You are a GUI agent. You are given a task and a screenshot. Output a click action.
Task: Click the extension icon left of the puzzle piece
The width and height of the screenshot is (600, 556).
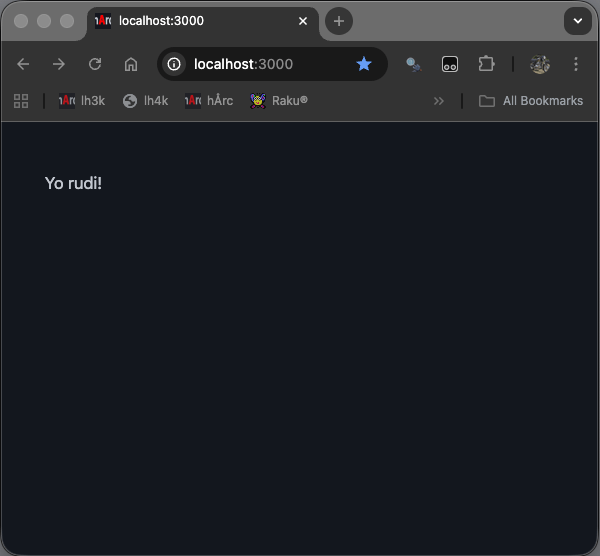[450, 64]
